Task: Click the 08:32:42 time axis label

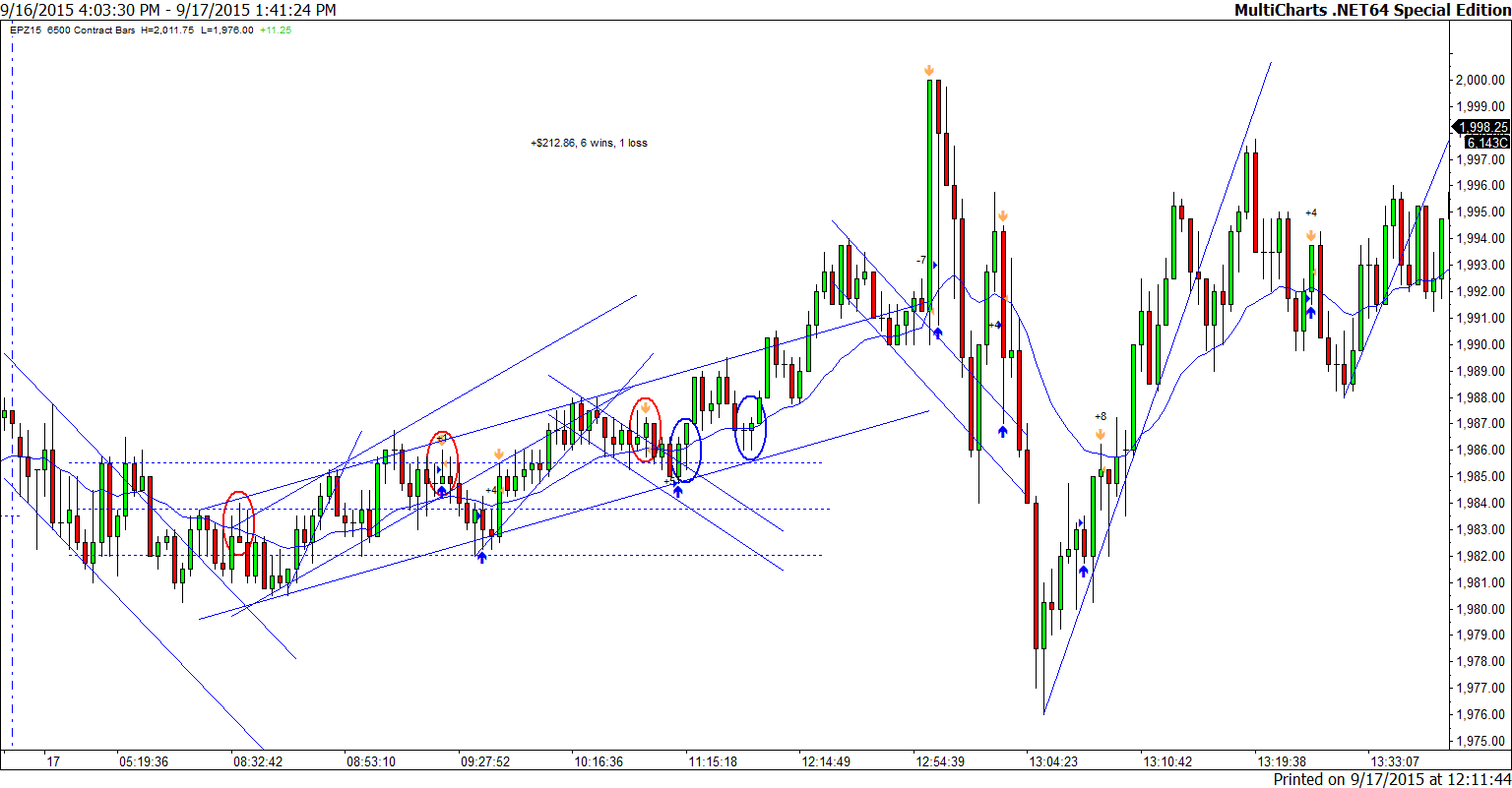Action: 258,761
